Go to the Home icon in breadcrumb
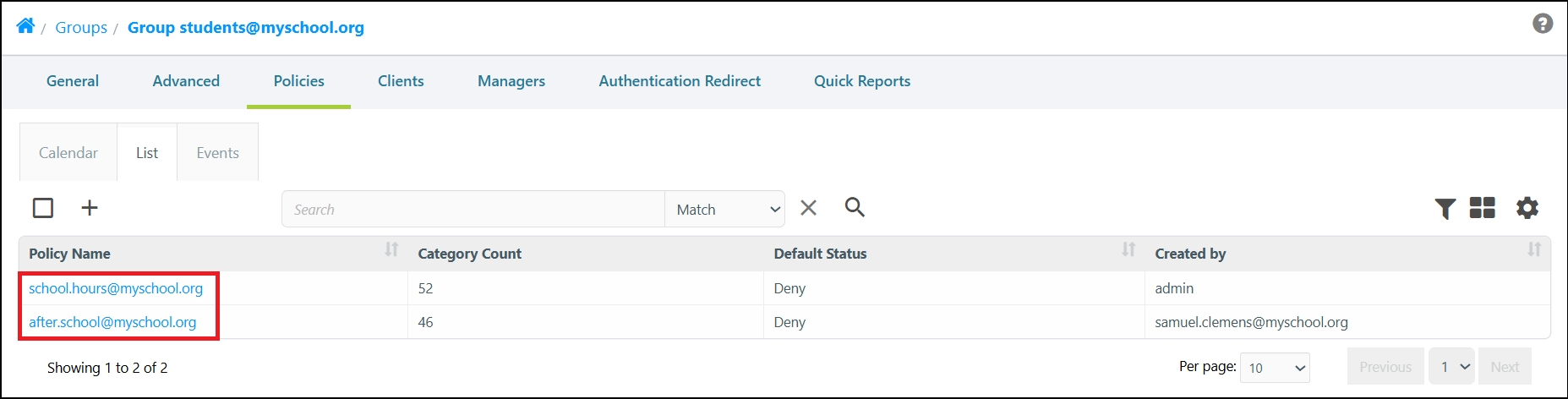The image size is (1568, 399). (x=25, y=26)
